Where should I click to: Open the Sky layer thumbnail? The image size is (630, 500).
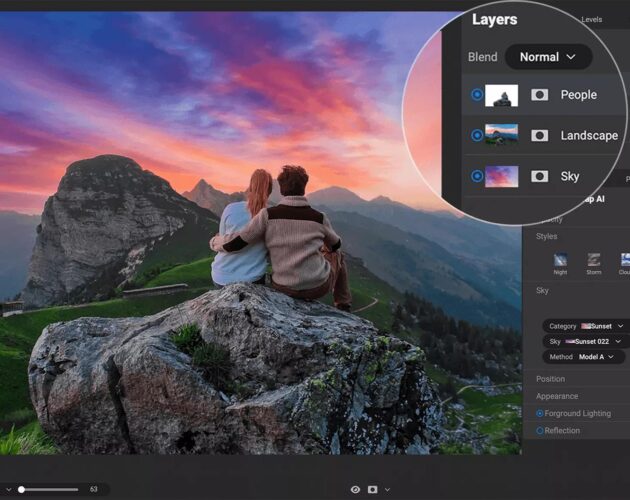coord(501,176)
